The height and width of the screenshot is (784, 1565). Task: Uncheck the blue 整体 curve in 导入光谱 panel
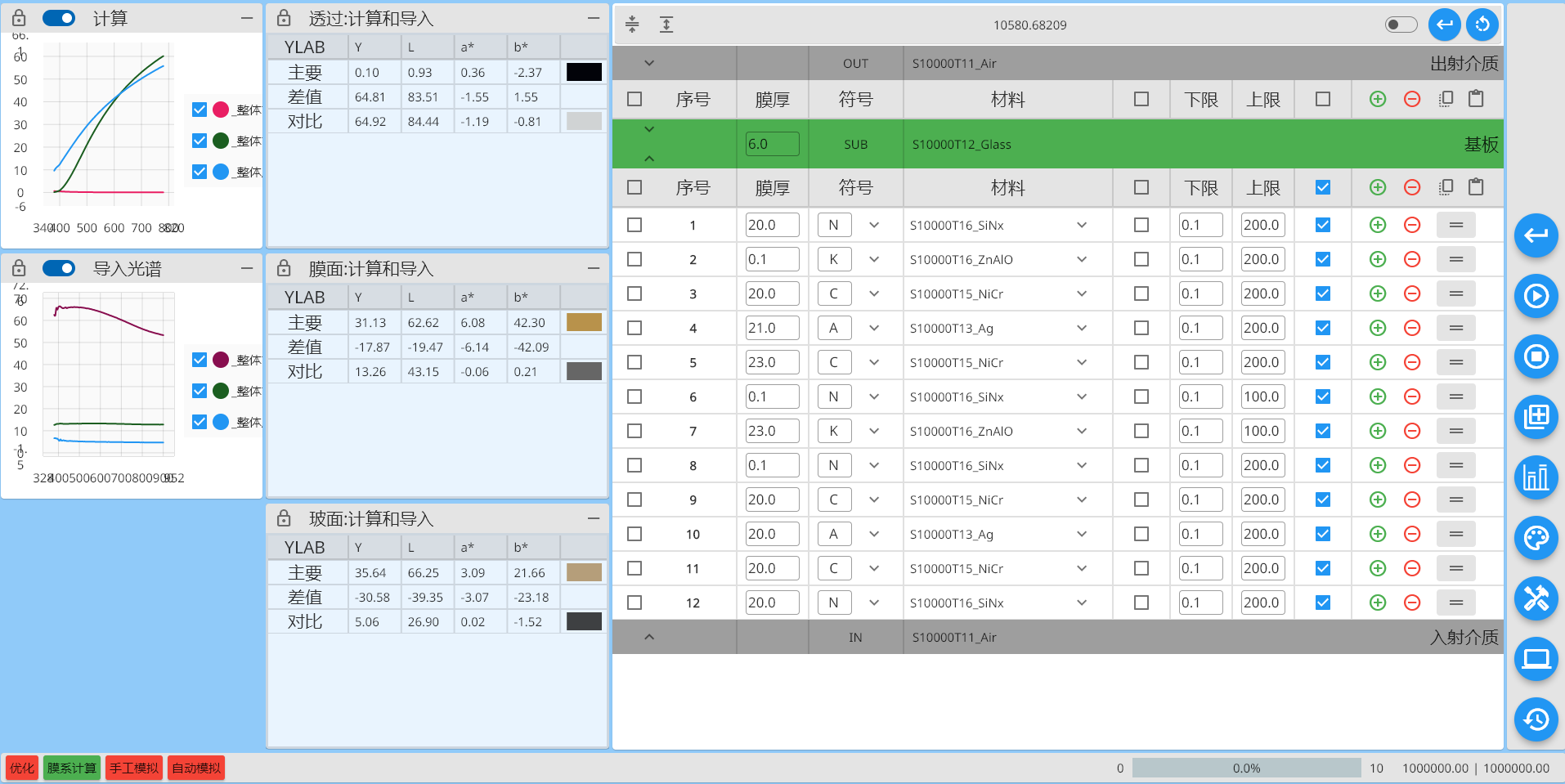199,422
